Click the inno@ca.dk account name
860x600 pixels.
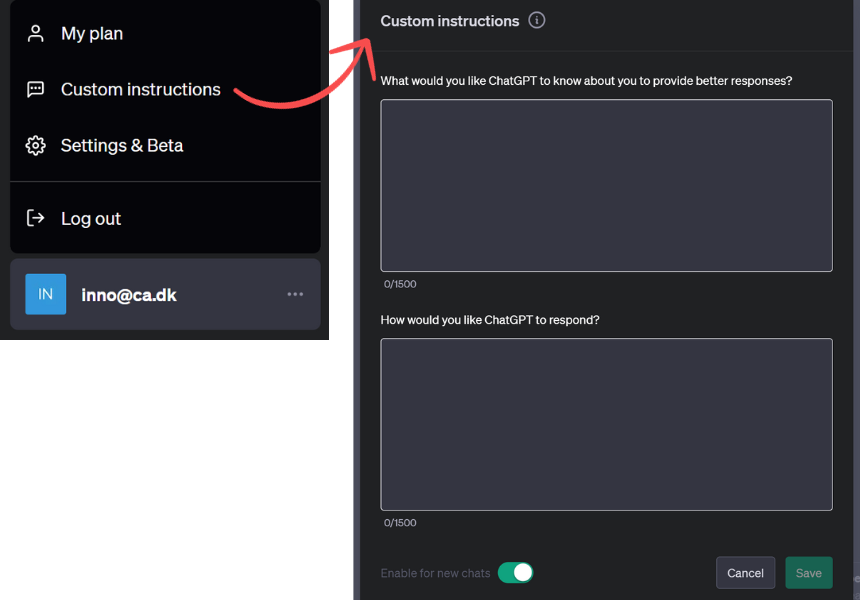coord(129,295)
